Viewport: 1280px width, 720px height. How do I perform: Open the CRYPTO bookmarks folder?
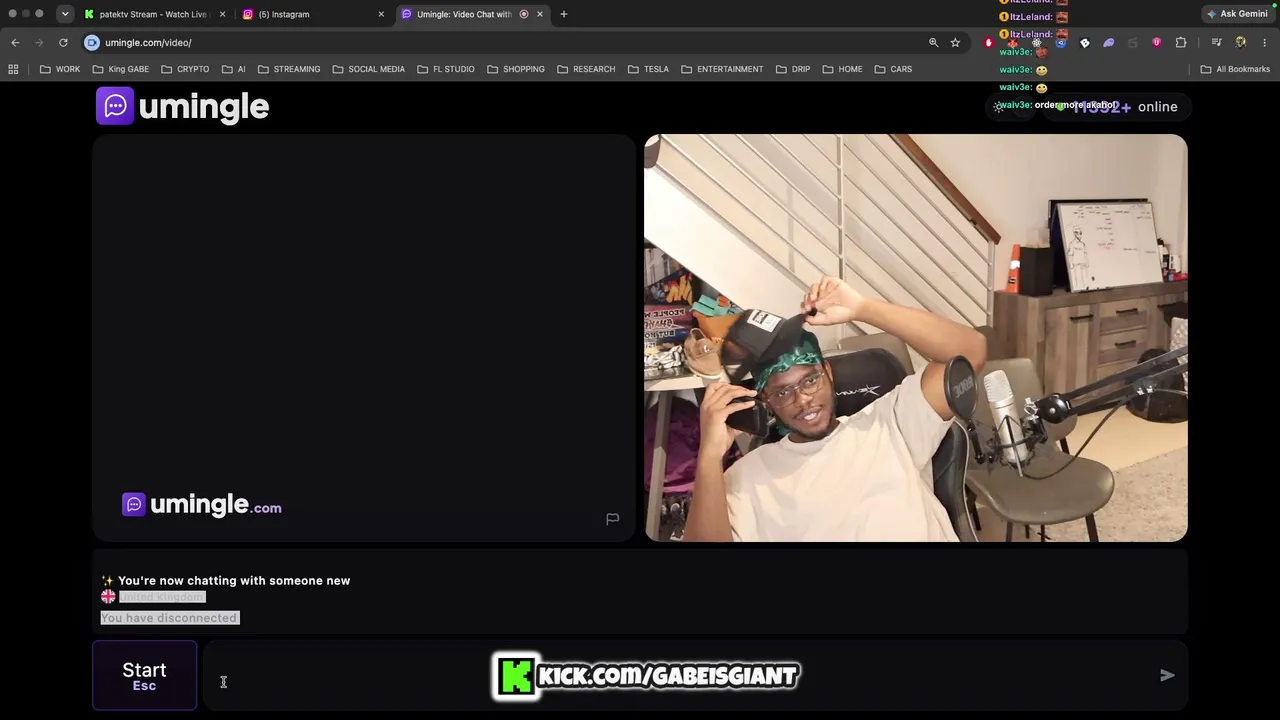[x=185, y=69]
